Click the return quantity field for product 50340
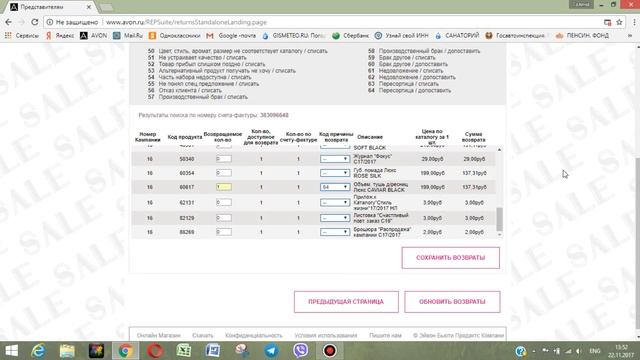Screen dimensions: 640x360 pyautogui.click(x=224, y=159)
